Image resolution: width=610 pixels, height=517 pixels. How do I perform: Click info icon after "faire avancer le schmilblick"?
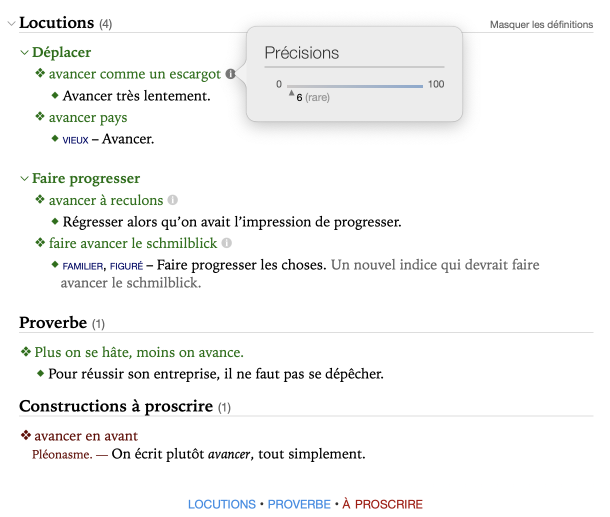point(226,243)
